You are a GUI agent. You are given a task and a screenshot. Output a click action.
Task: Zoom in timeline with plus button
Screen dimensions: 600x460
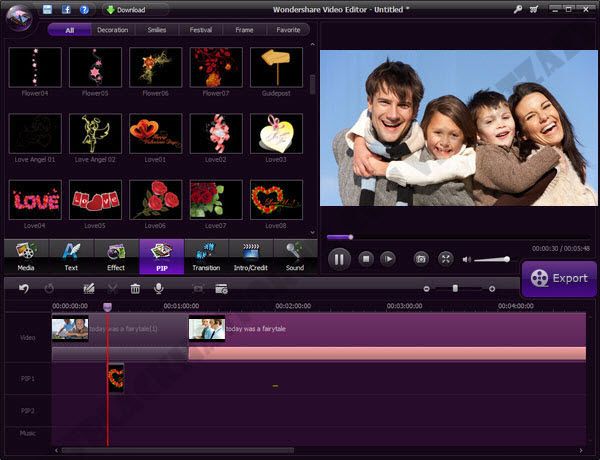pyautogui.click(x=492, y=289)
